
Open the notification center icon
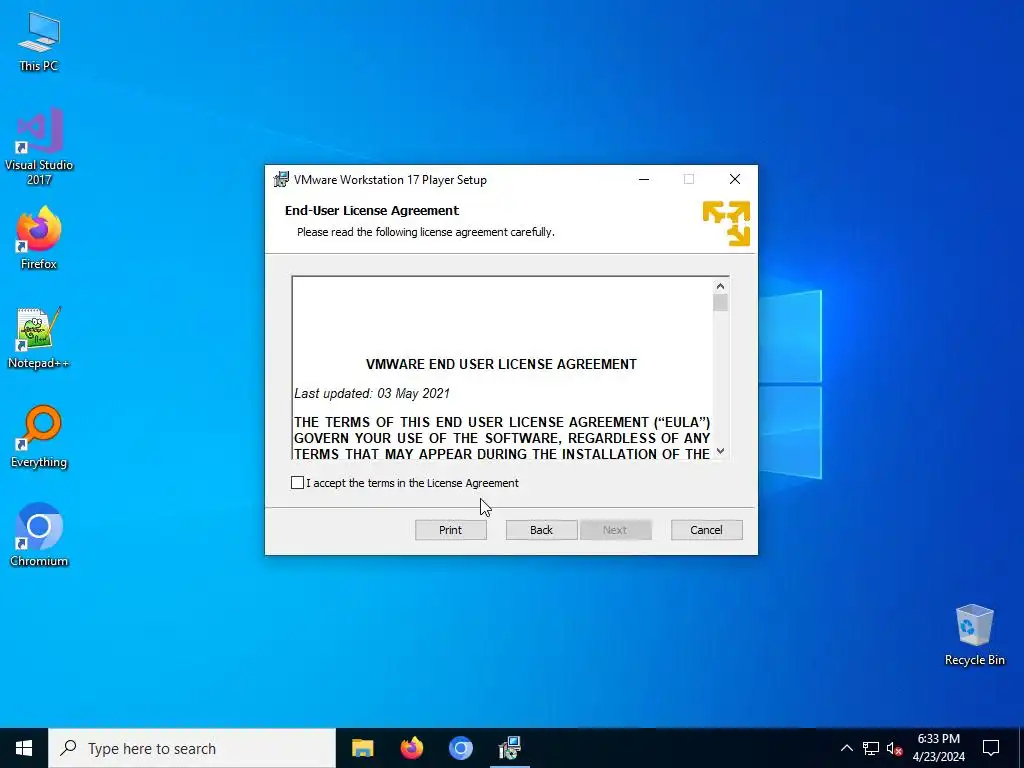(991, 748)
